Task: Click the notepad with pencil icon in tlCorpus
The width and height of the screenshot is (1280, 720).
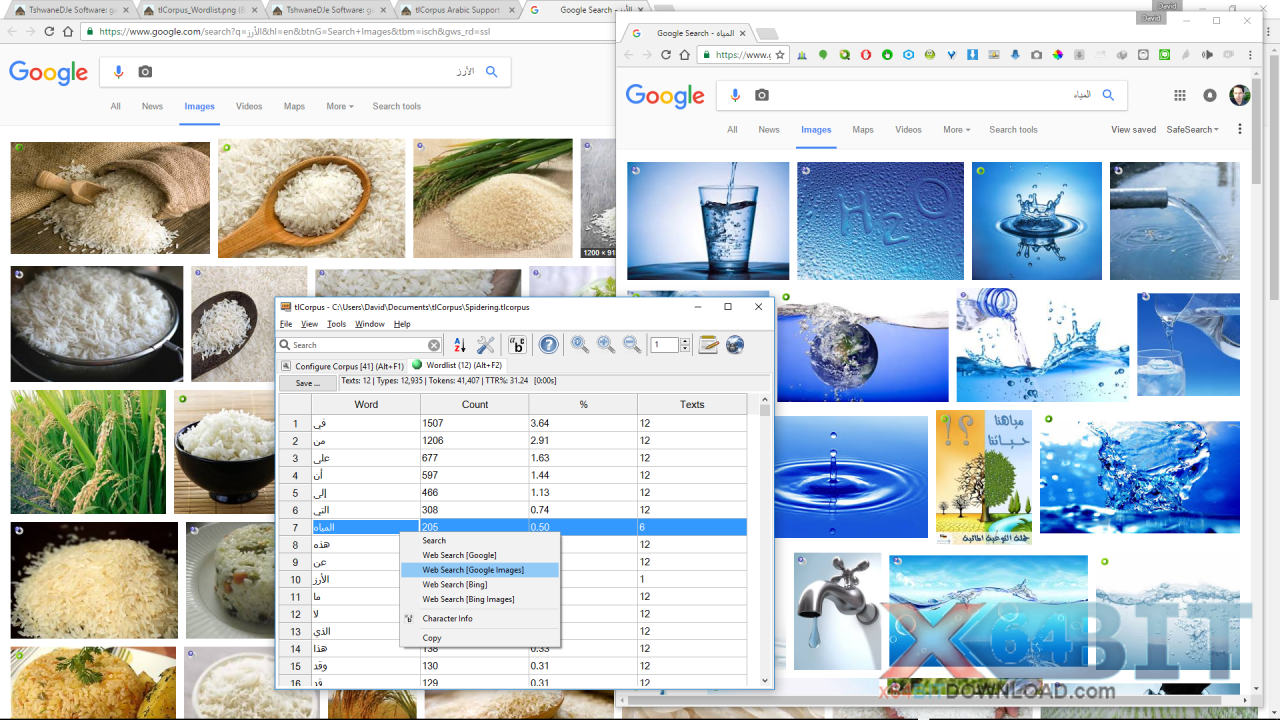Action: 709,345
